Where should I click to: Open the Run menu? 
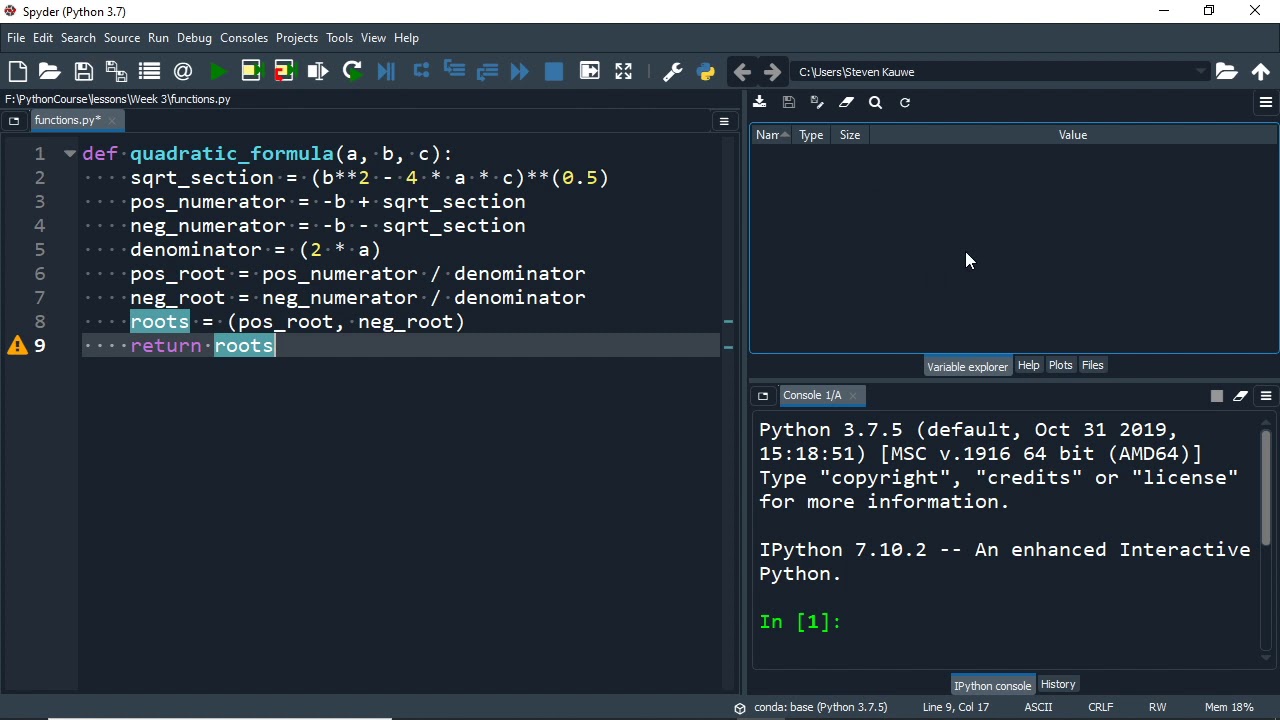(158, 38)
